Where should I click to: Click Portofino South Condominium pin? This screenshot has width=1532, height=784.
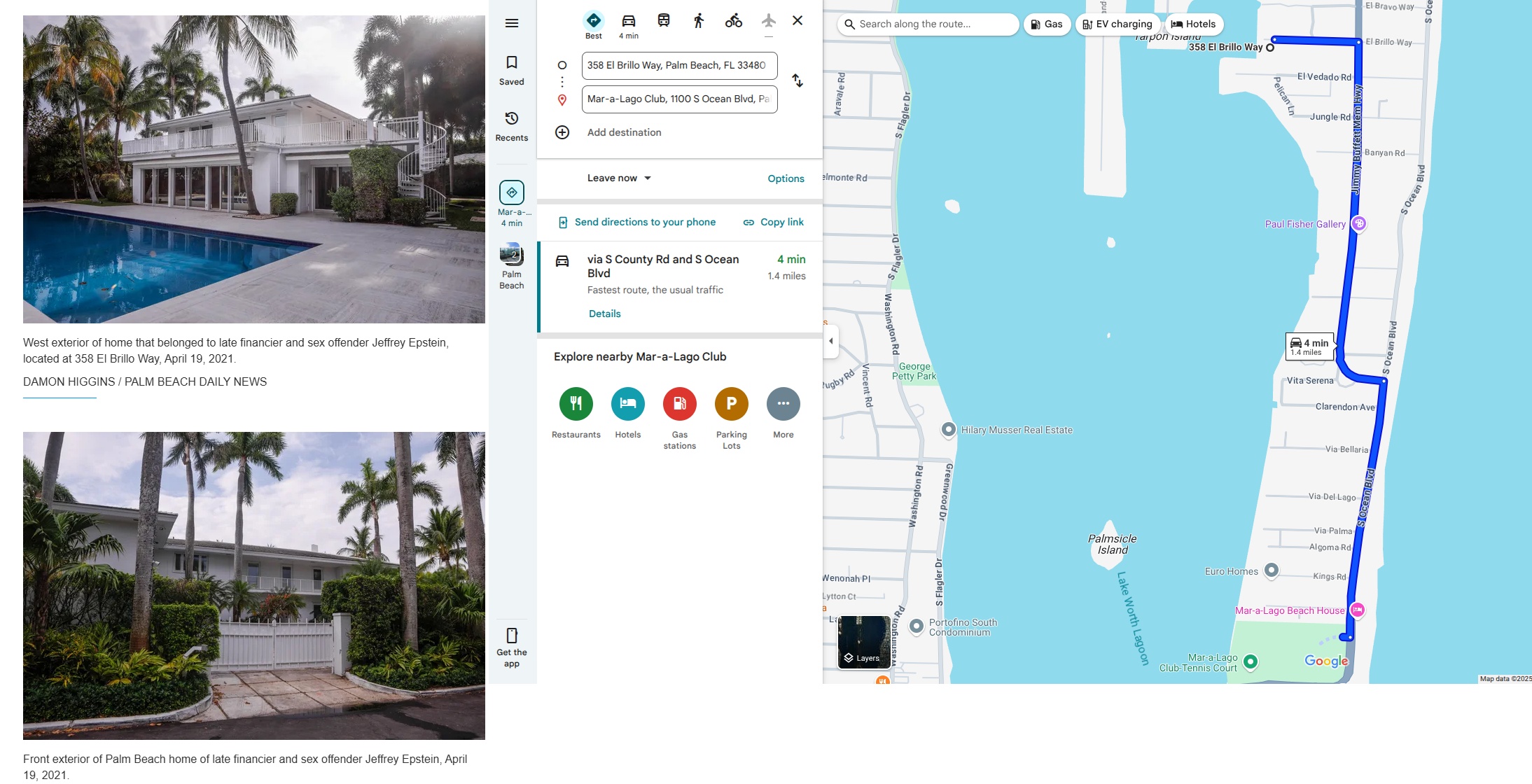pos(917,626)
